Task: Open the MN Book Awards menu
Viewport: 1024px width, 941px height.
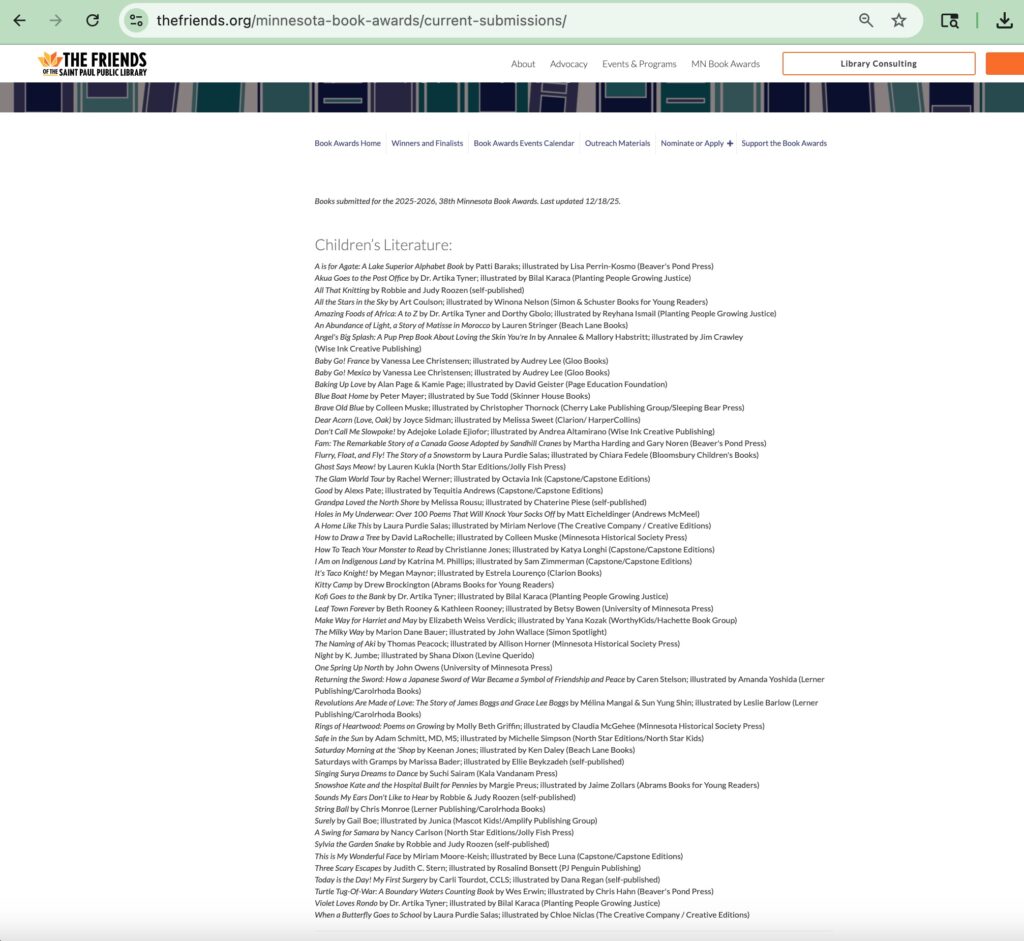Action: [725, 64]
